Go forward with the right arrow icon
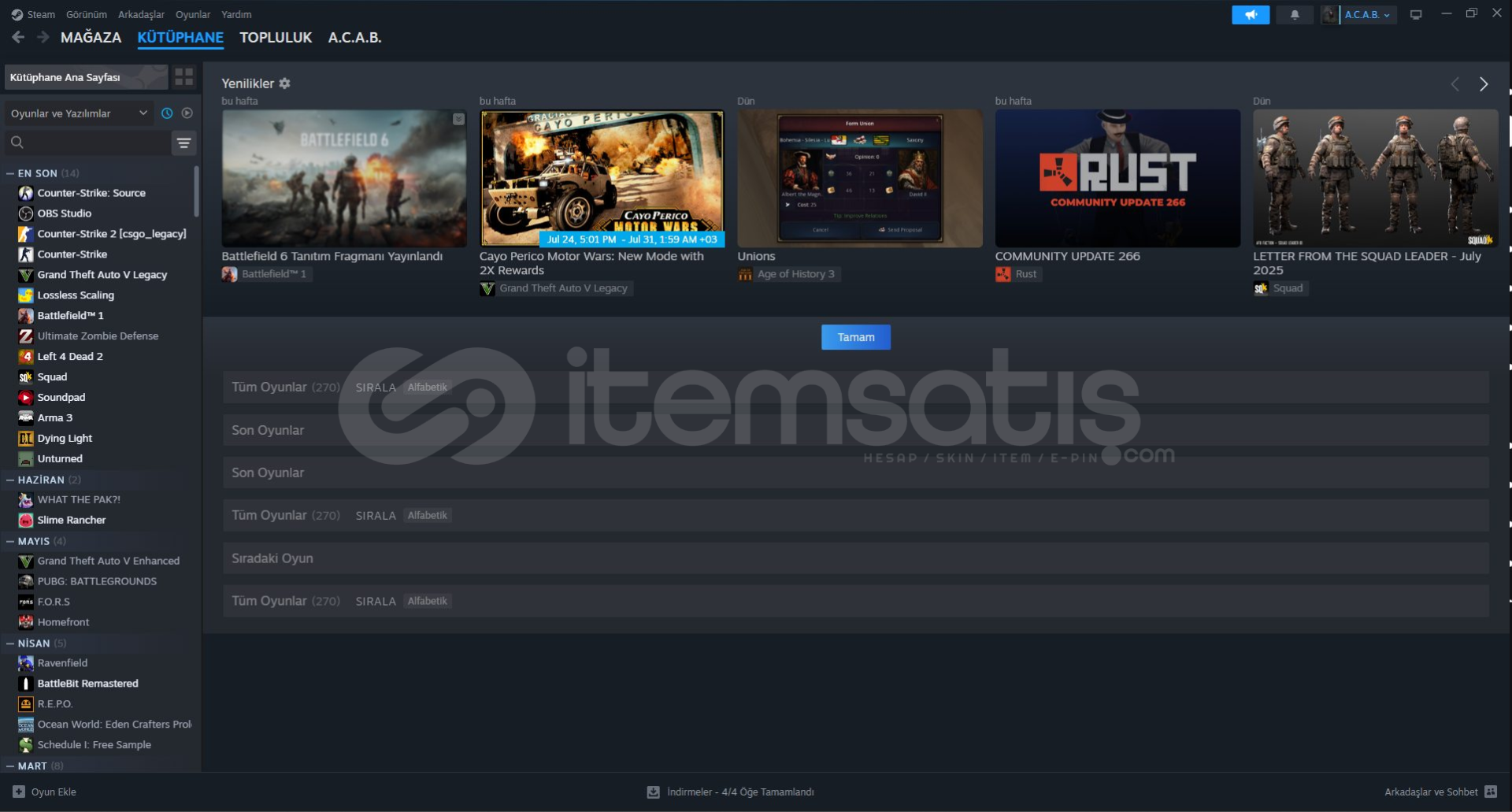Viewport: 1512px width, 812px height. click(x=43, y=37)
